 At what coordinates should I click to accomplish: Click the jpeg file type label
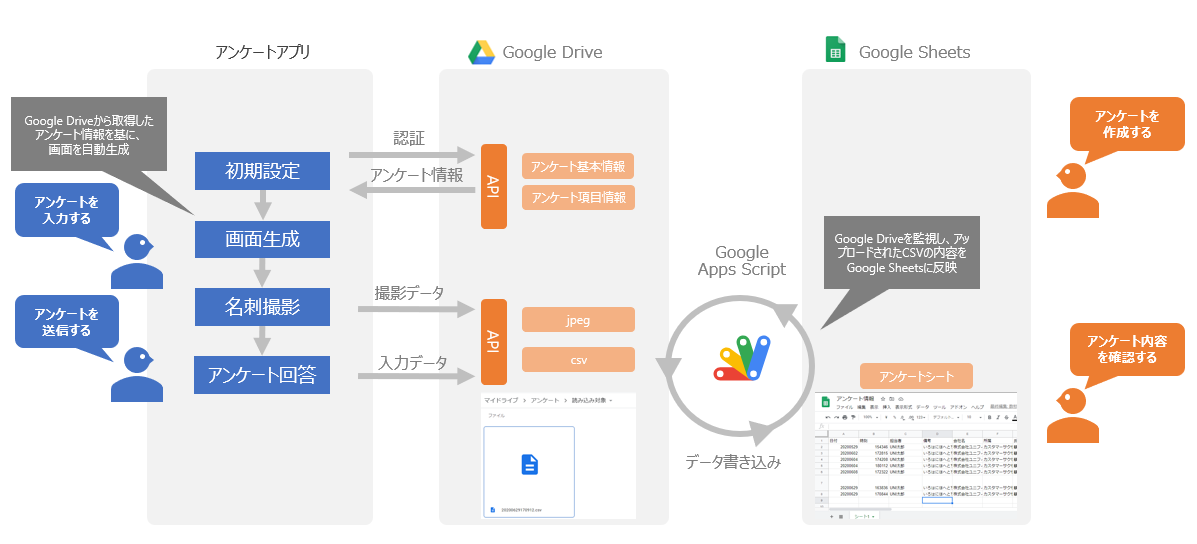578,319
